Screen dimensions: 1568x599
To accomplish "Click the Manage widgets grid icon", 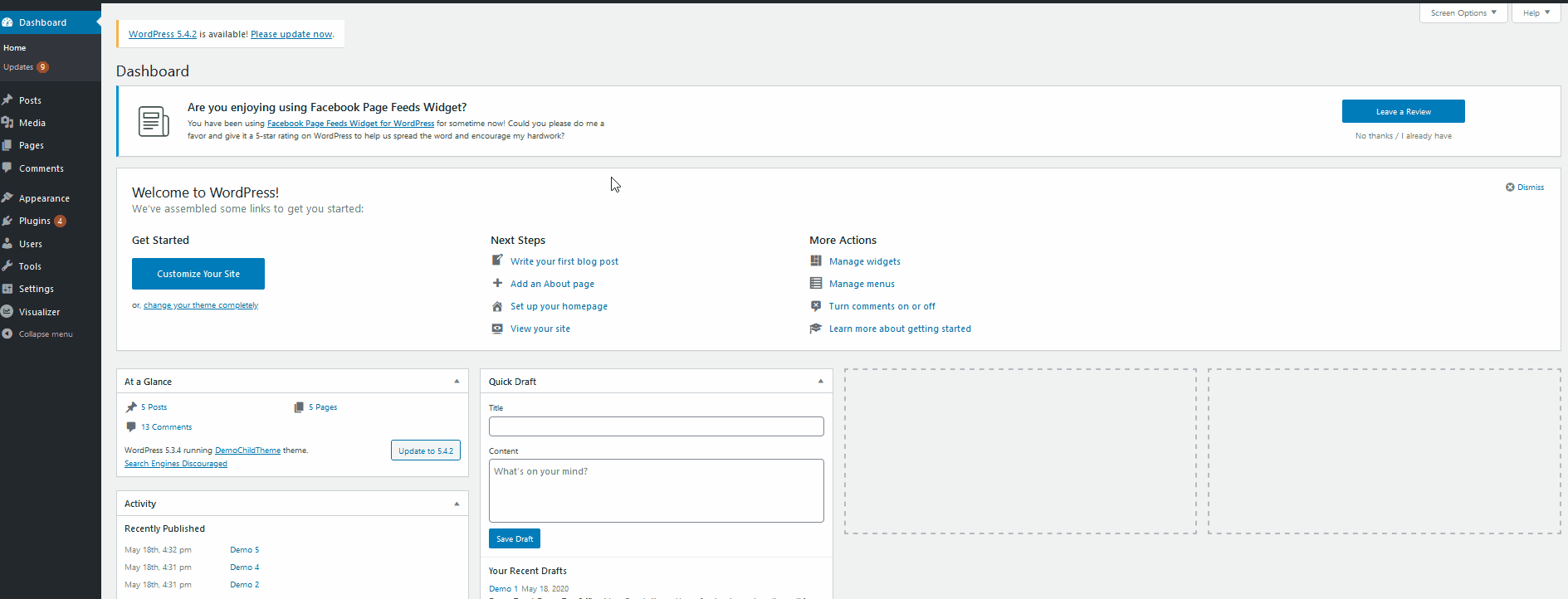I will pyautogui.click(x=816, y=261).
